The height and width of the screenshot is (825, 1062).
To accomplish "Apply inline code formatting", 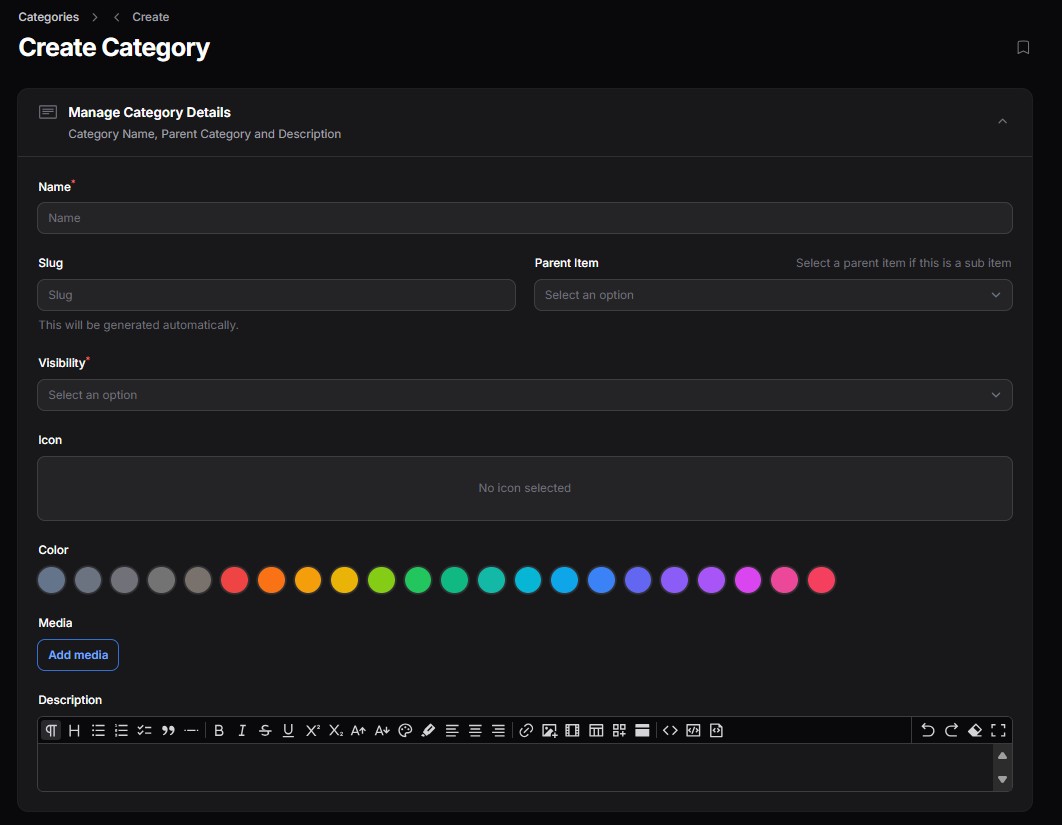I will (671, 730).
